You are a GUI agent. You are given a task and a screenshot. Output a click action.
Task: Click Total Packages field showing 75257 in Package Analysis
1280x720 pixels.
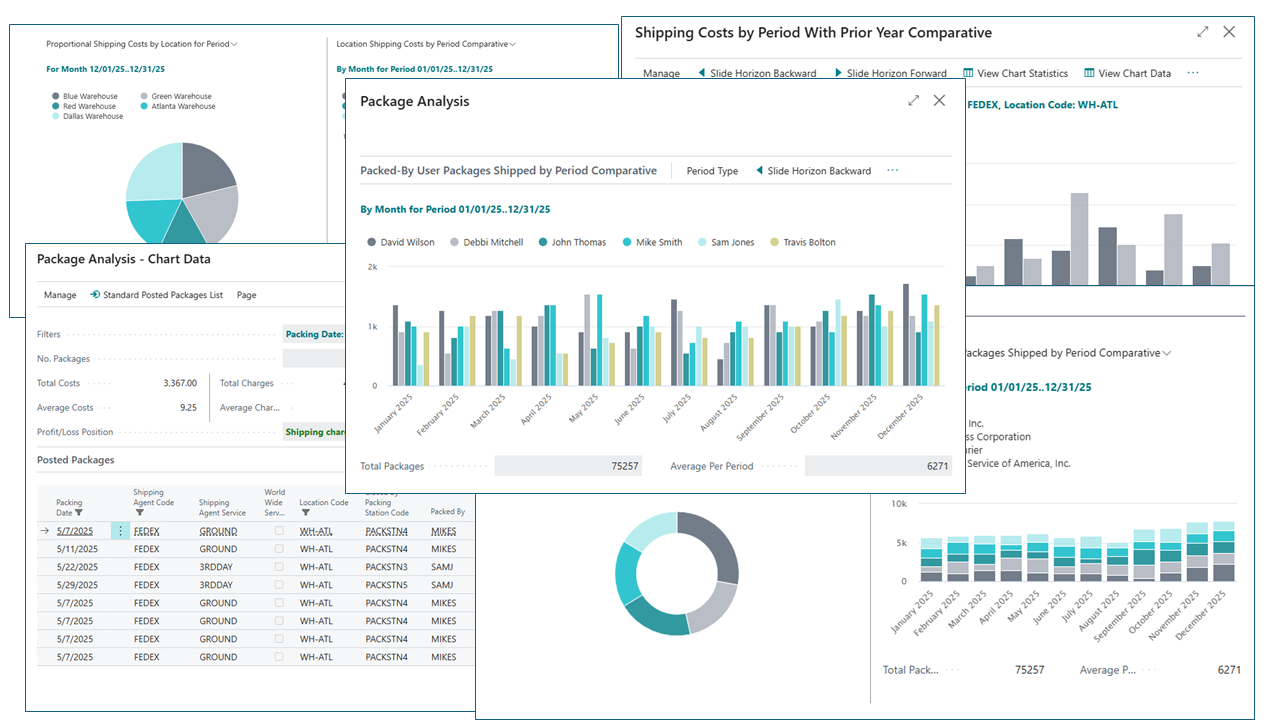(568, 466)
